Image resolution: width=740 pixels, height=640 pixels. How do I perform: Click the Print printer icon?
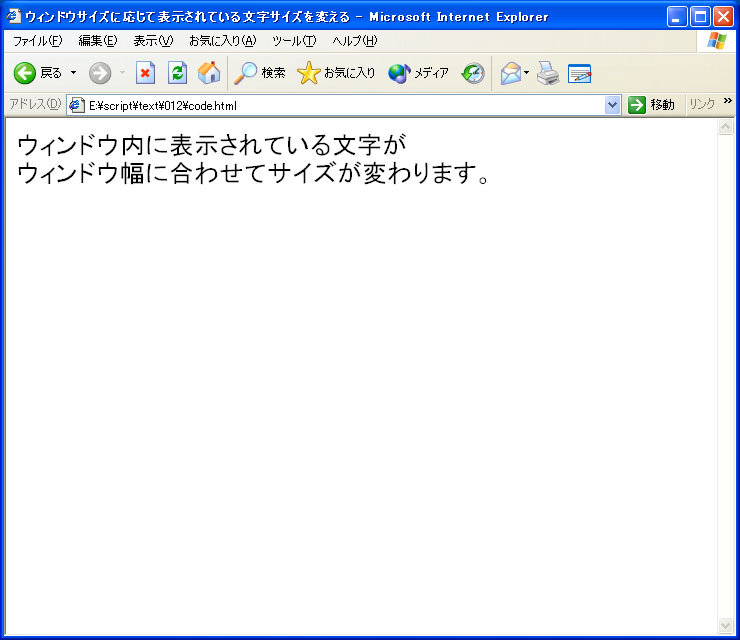pyautogui.click(x=548, y=73)
